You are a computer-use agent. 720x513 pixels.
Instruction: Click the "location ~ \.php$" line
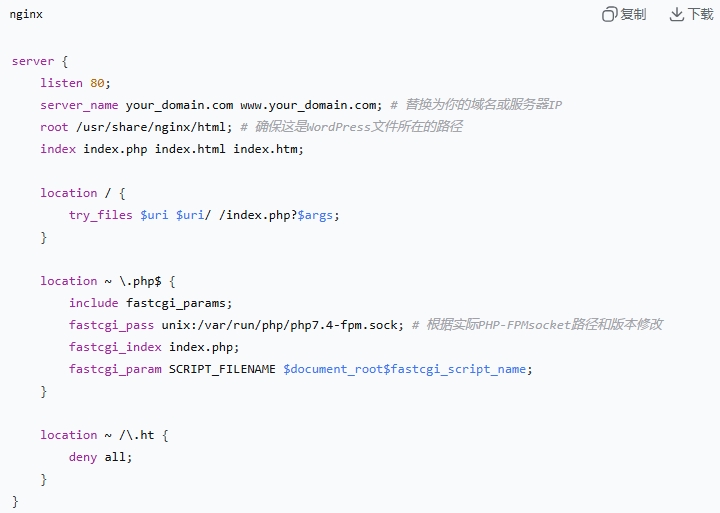108,281
